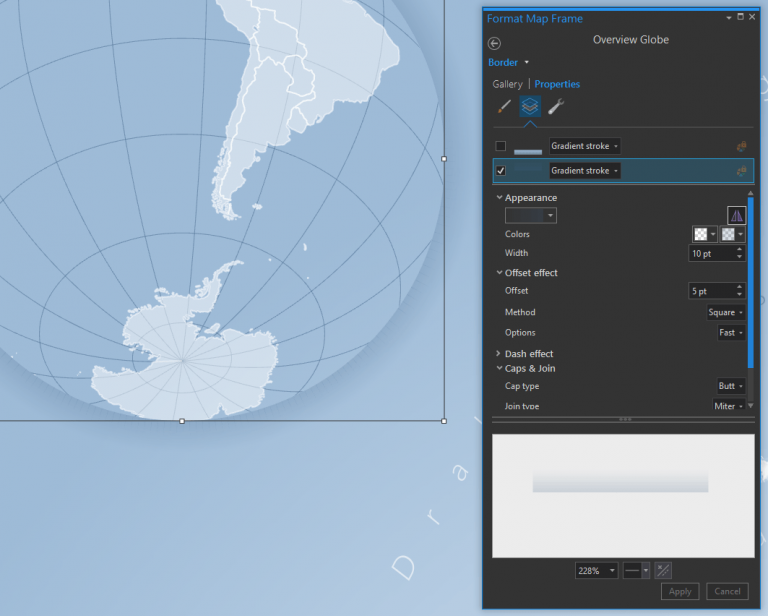This screenshot has width=768, height=616.
Task: Select the Layers tab icon
Action: tap(530, 106)
